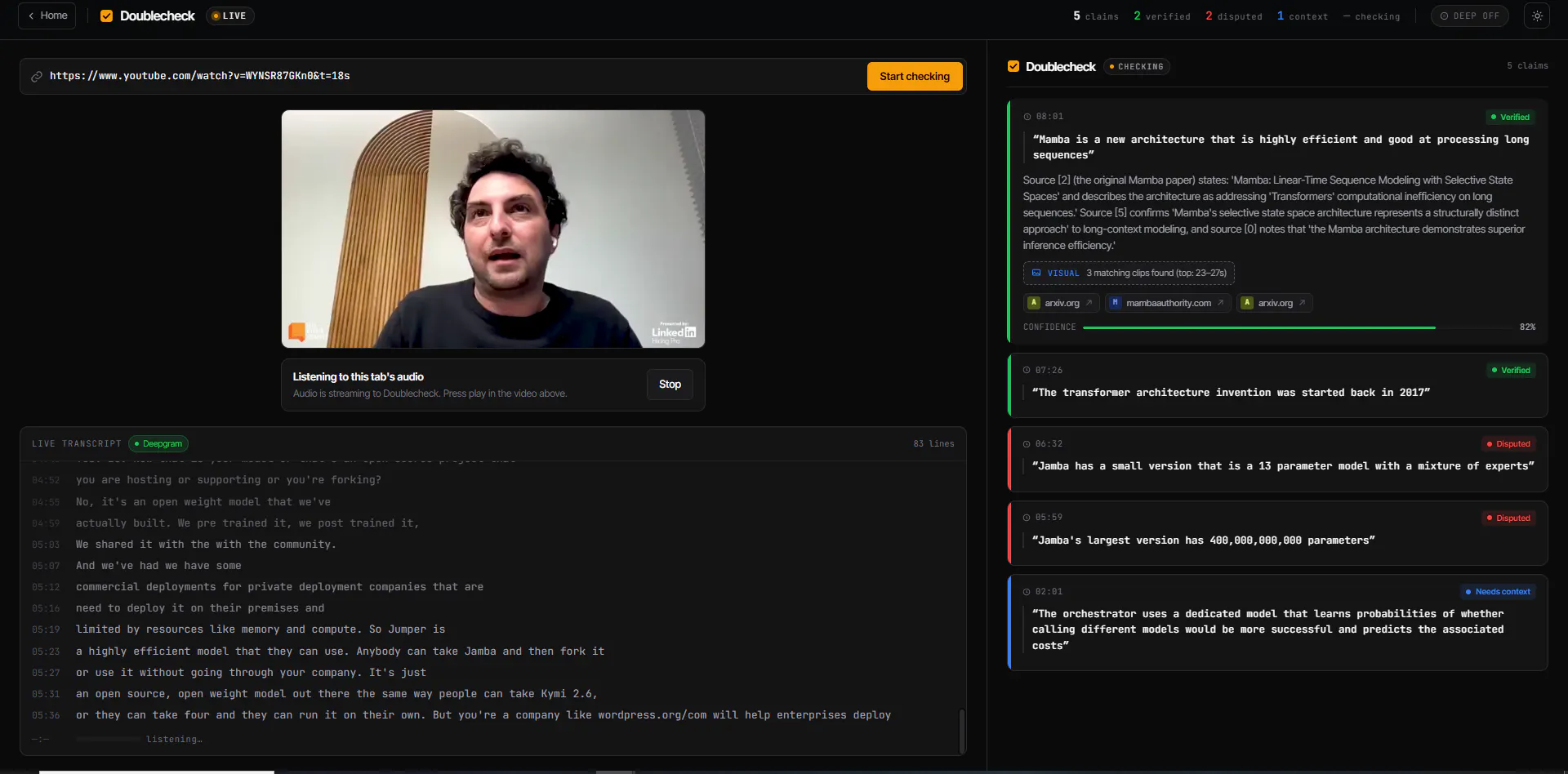Stop listening to the tab's audio
This screenshot has width=1568, height=774.
[x=670, y=385]
